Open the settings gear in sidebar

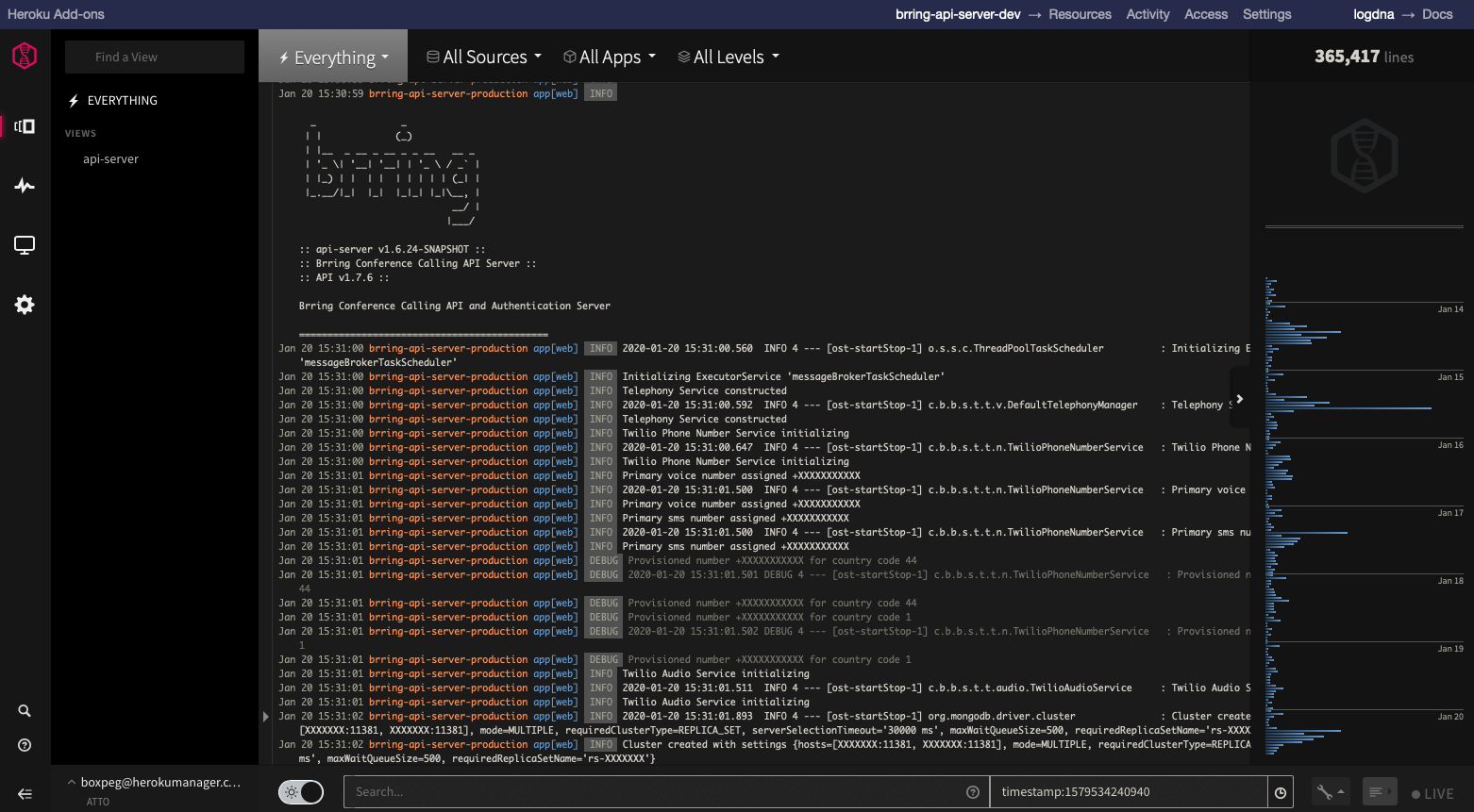coord(25,305)
